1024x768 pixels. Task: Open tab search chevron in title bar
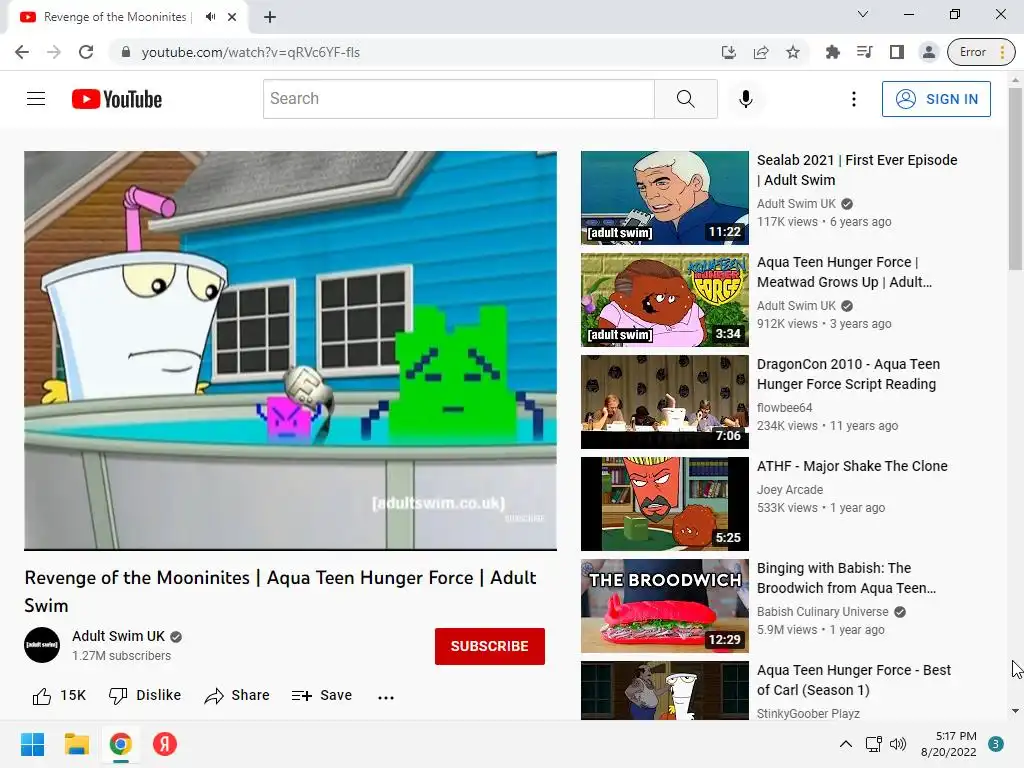click(863, 14)
